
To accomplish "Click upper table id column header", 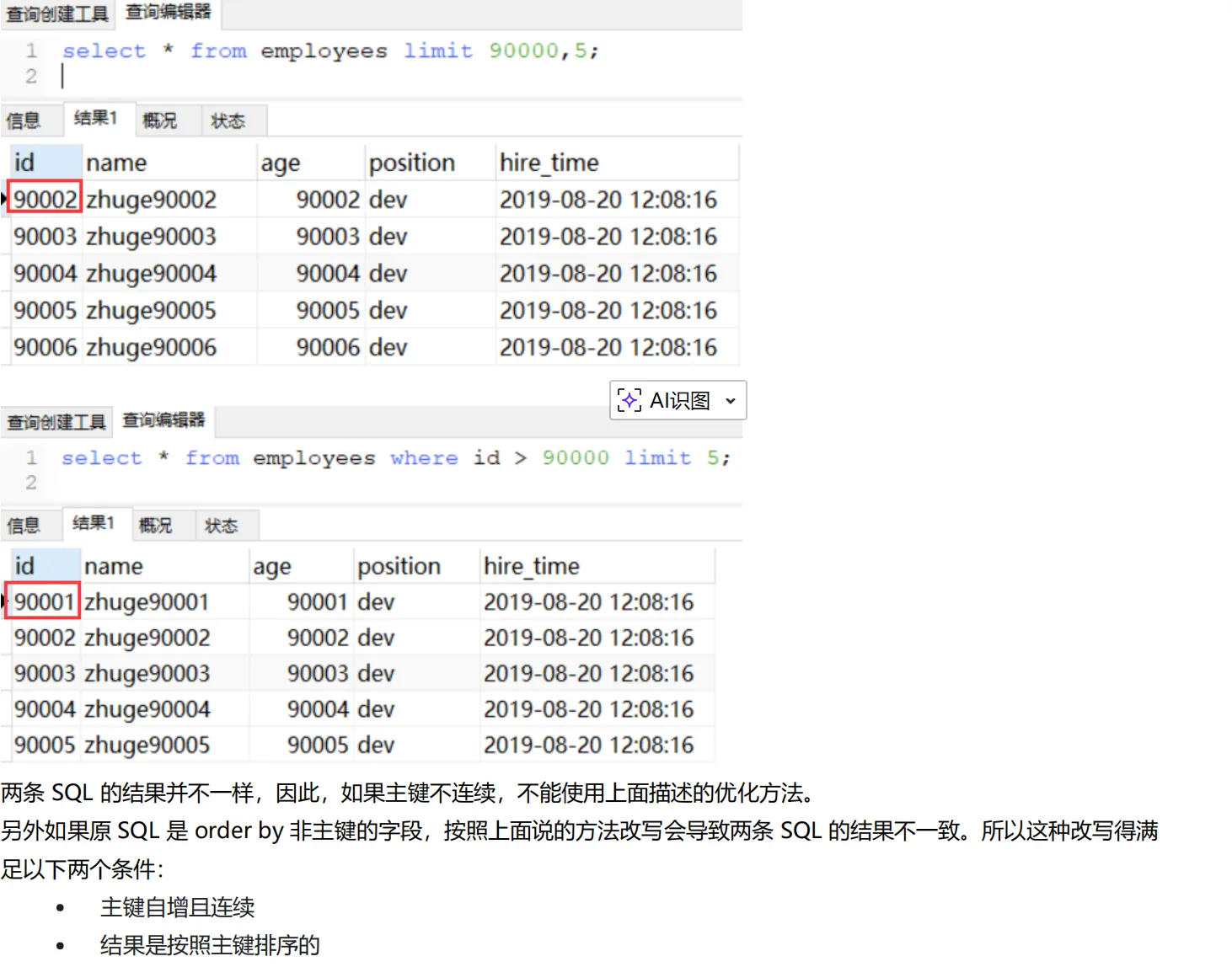I will 46,163.
